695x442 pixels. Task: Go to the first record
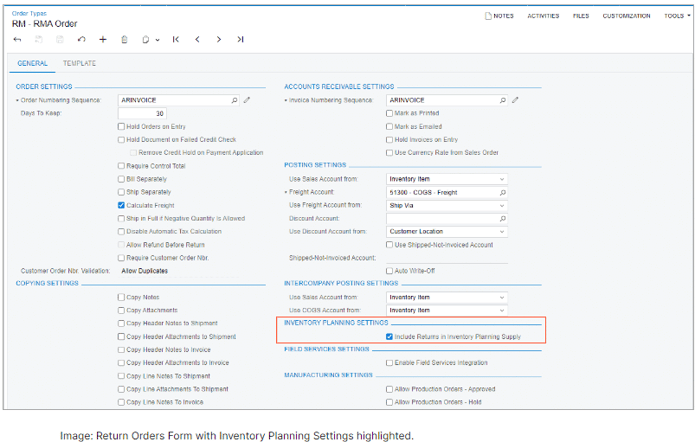point(176,40)
